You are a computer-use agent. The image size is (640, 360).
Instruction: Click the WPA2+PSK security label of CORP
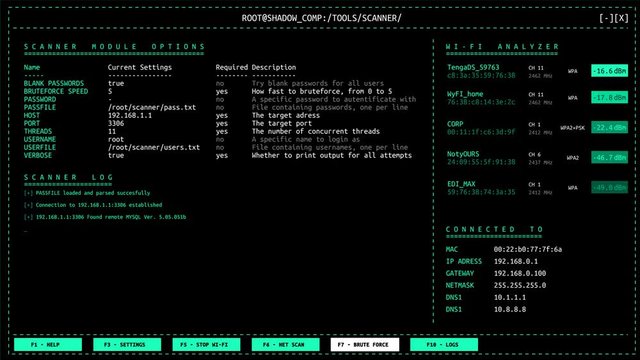coord(572,128)
